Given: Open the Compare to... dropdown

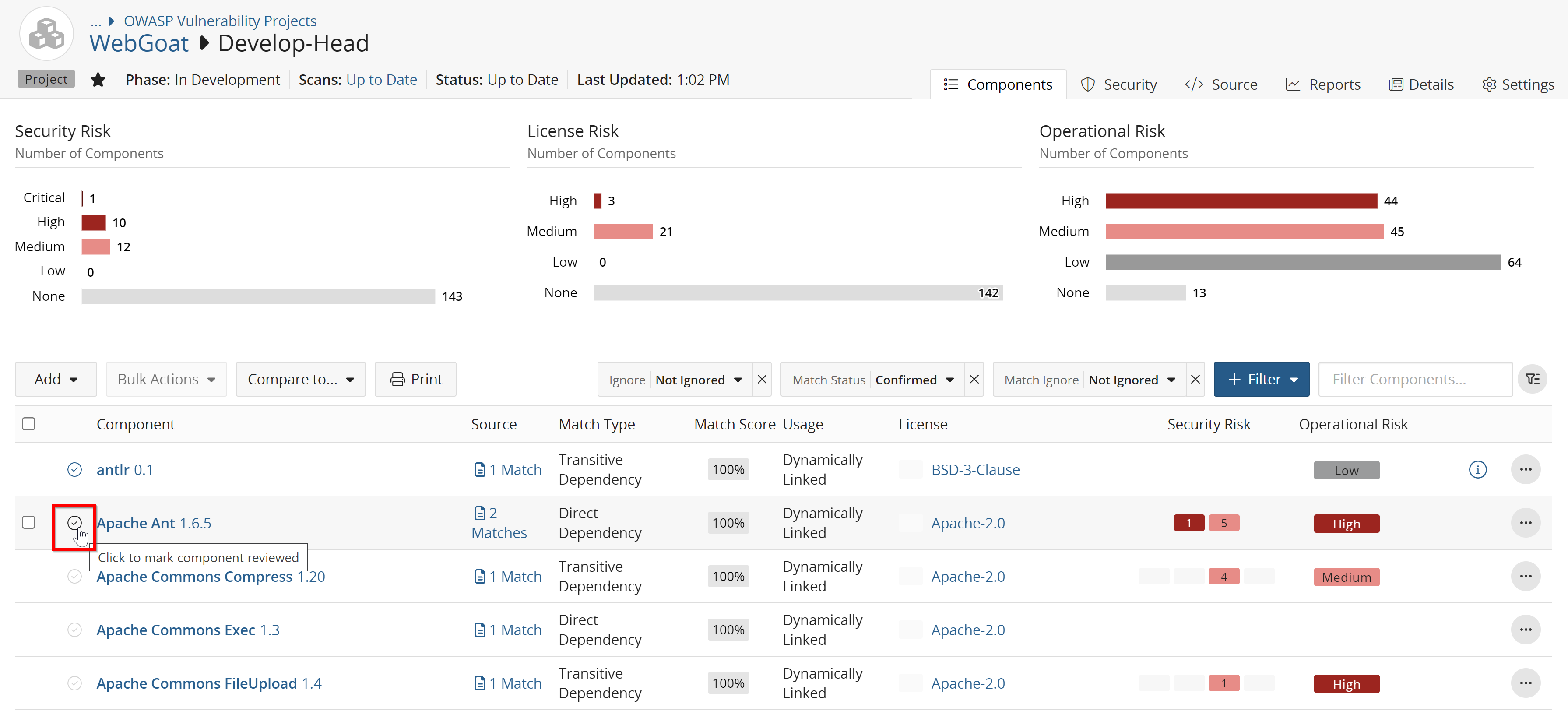Looking at the screenshot, I should pos(301,380).
